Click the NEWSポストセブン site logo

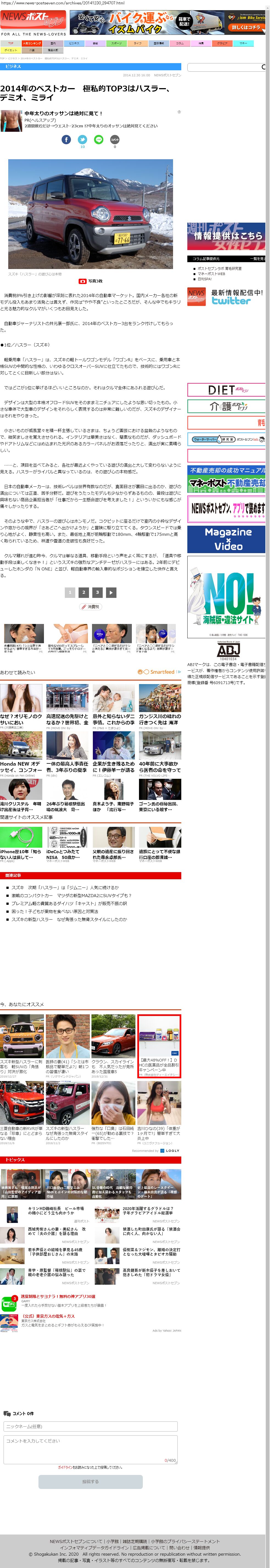coord(33,19)
